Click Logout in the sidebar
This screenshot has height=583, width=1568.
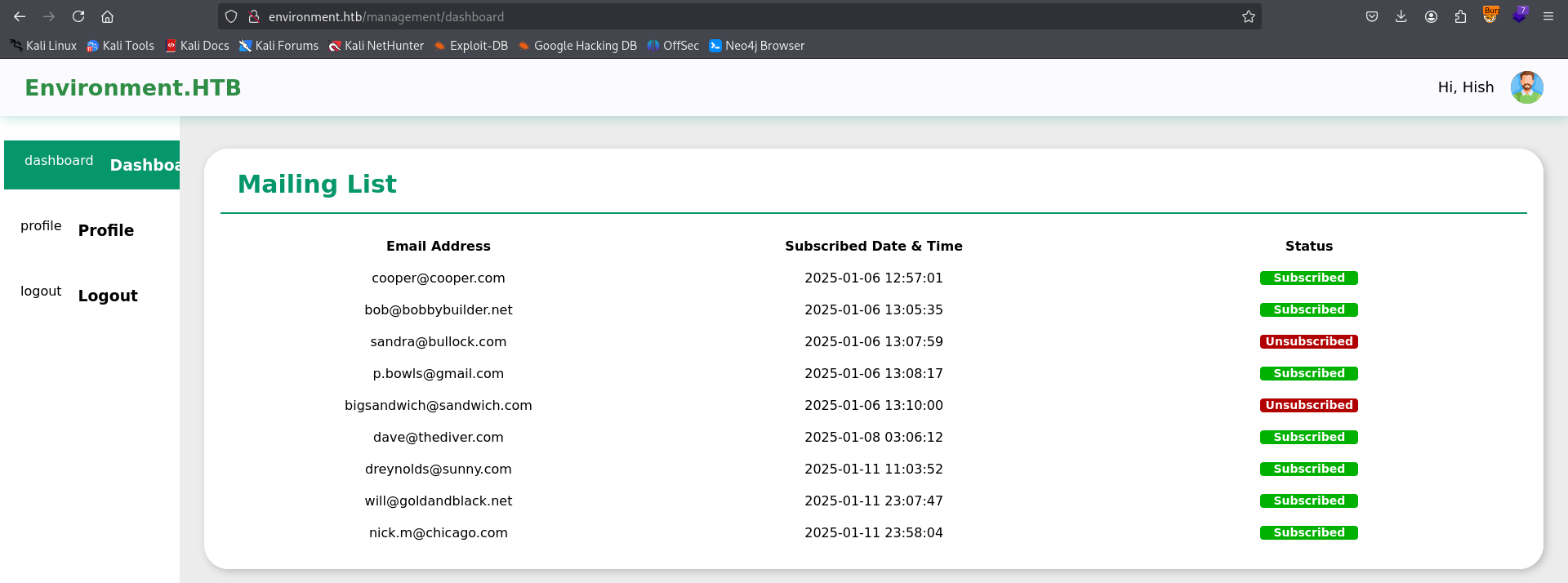pyautogui.click(x=107, y=296)
